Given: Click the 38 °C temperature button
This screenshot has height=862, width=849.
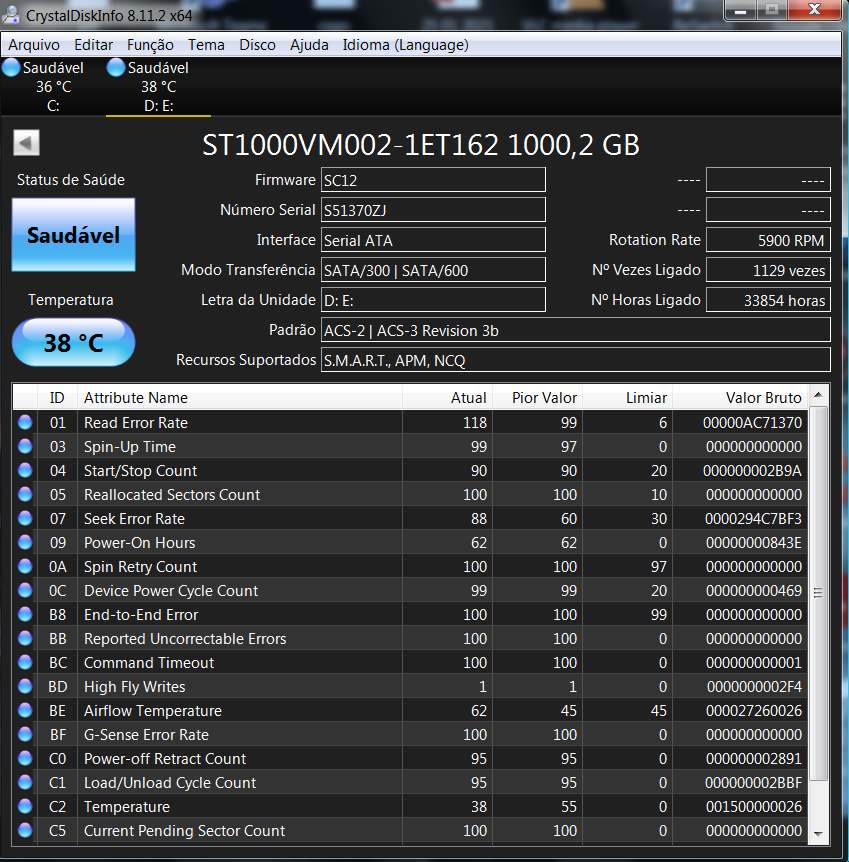Looking at the screenshot, I should pyautogui.click(x=73, y=342).
